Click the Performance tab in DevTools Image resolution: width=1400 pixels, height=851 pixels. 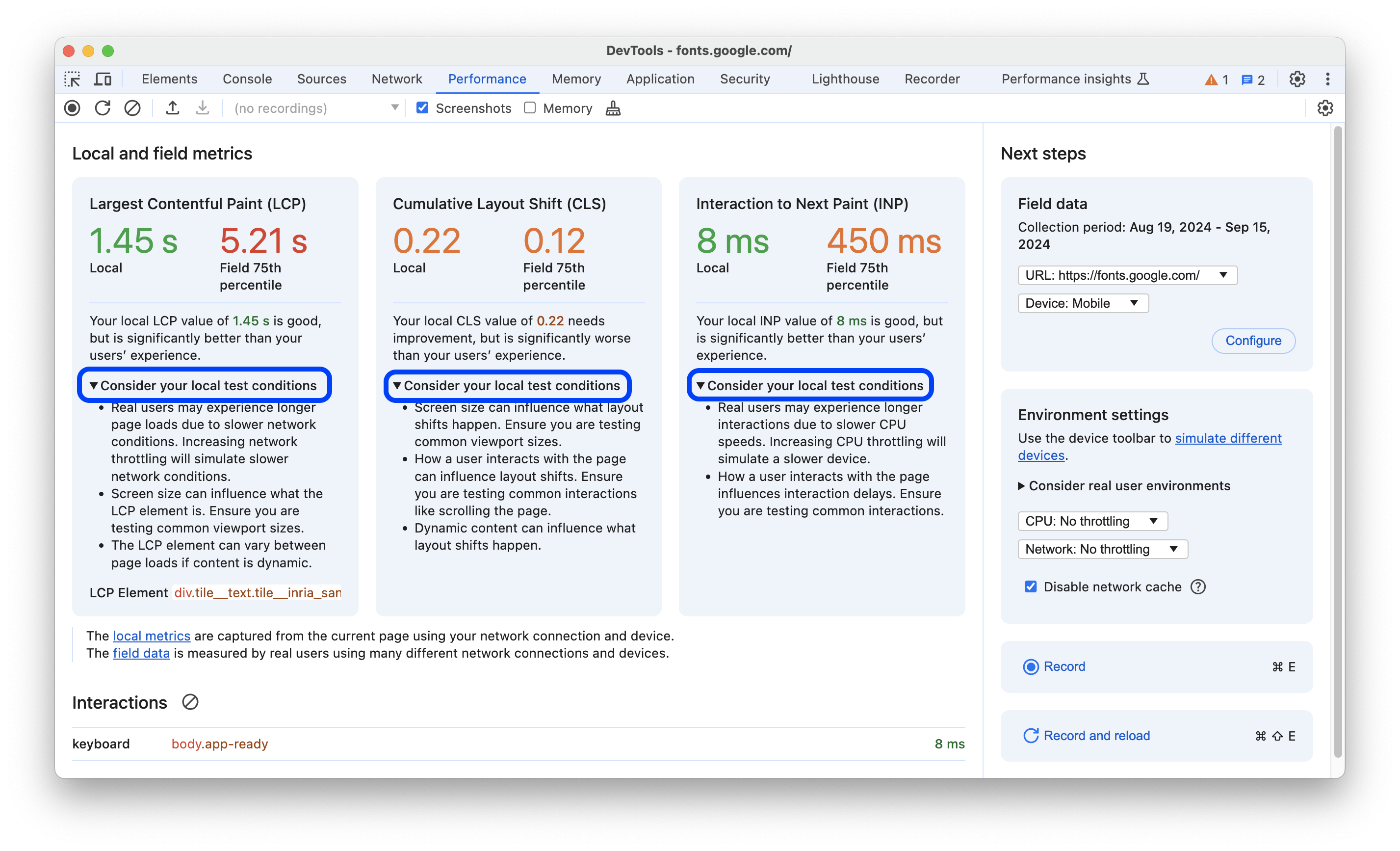click(487, 78)
